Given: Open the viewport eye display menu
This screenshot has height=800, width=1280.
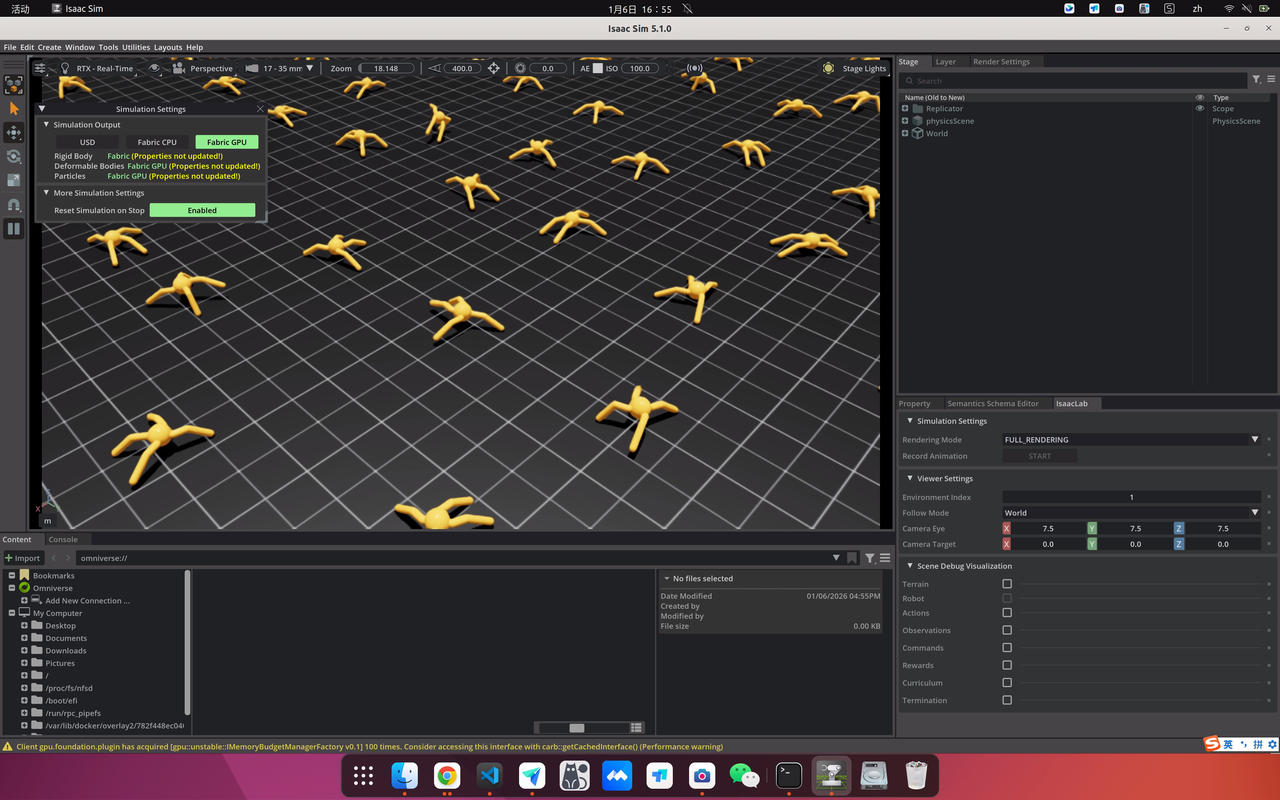Looking at the screenshot, I should (155, 68).
